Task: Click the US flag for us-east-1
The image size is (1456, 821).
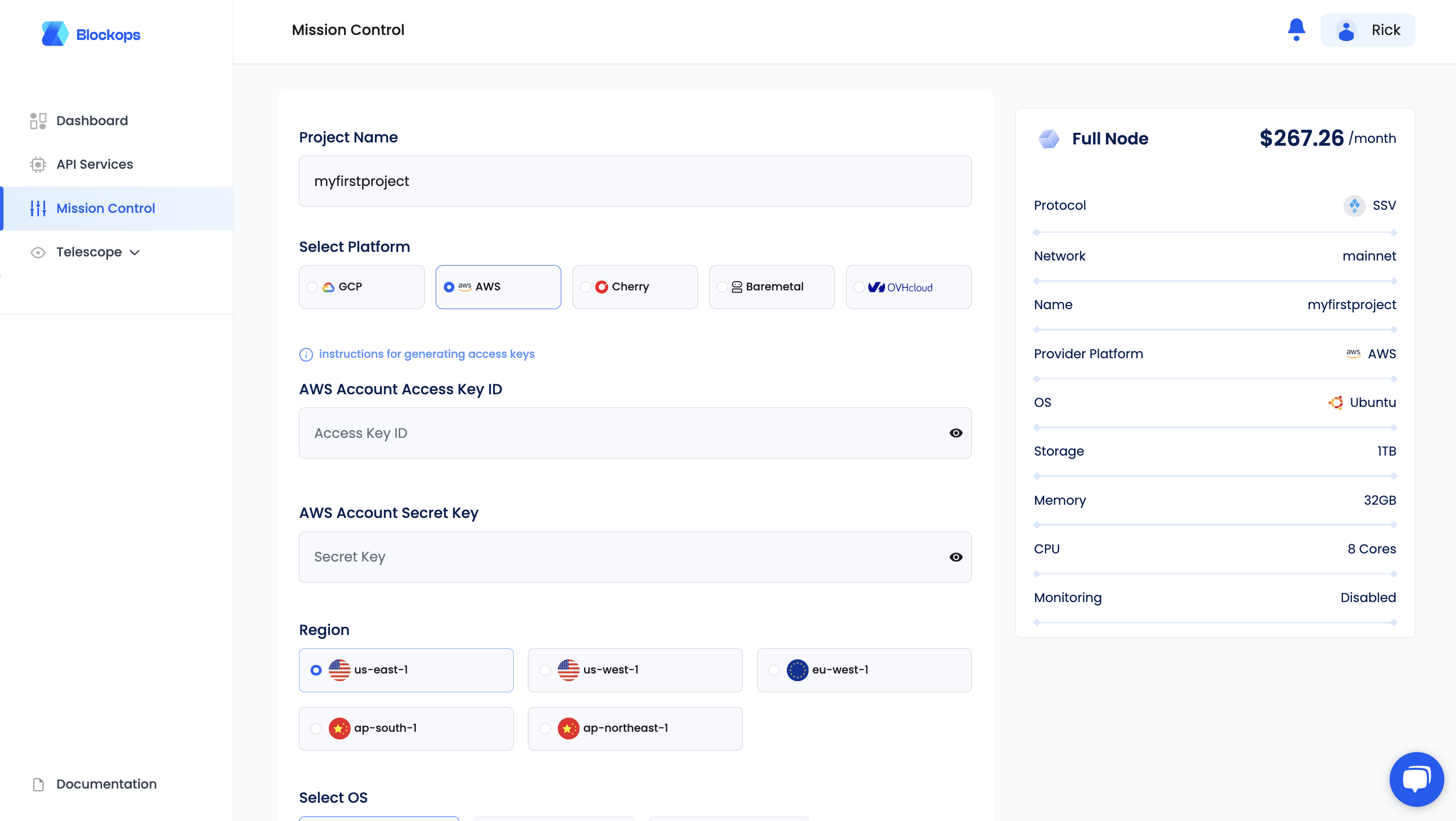Action: coord(340,670)
